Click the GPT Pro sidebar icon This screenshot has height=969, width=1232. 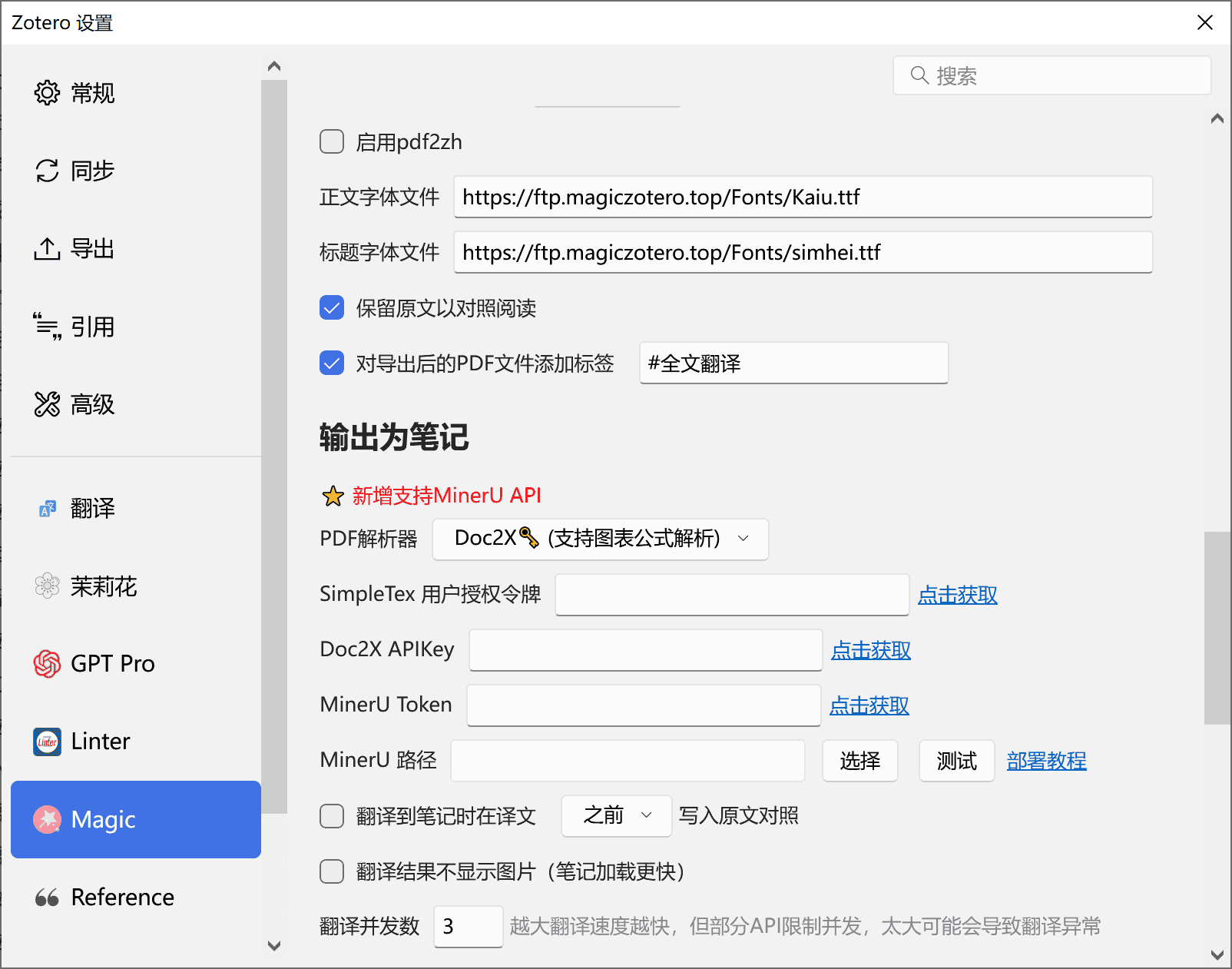point(112,663)
